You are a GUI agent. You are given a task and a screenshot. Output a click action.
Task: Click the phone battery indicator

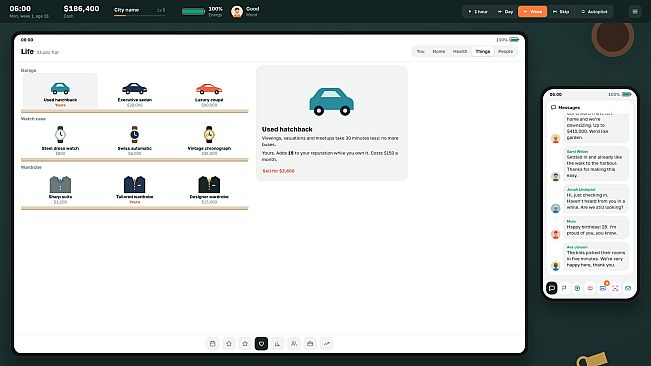point(626,95)
